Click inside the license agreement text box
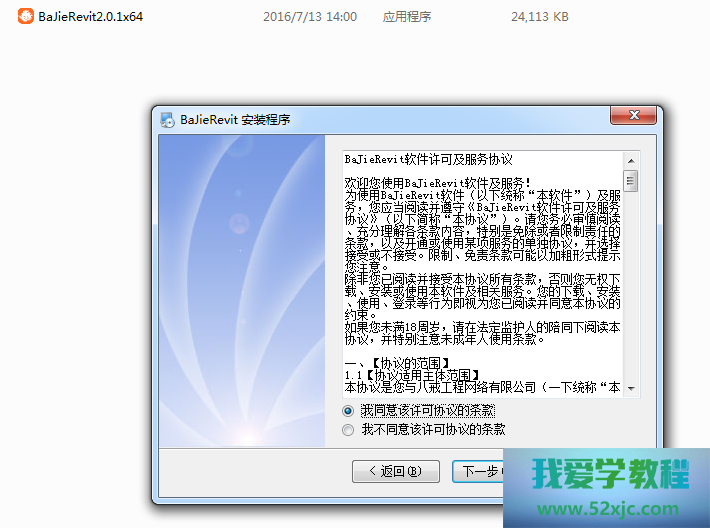This screenshot has width=710, height=528. point(480,270)
